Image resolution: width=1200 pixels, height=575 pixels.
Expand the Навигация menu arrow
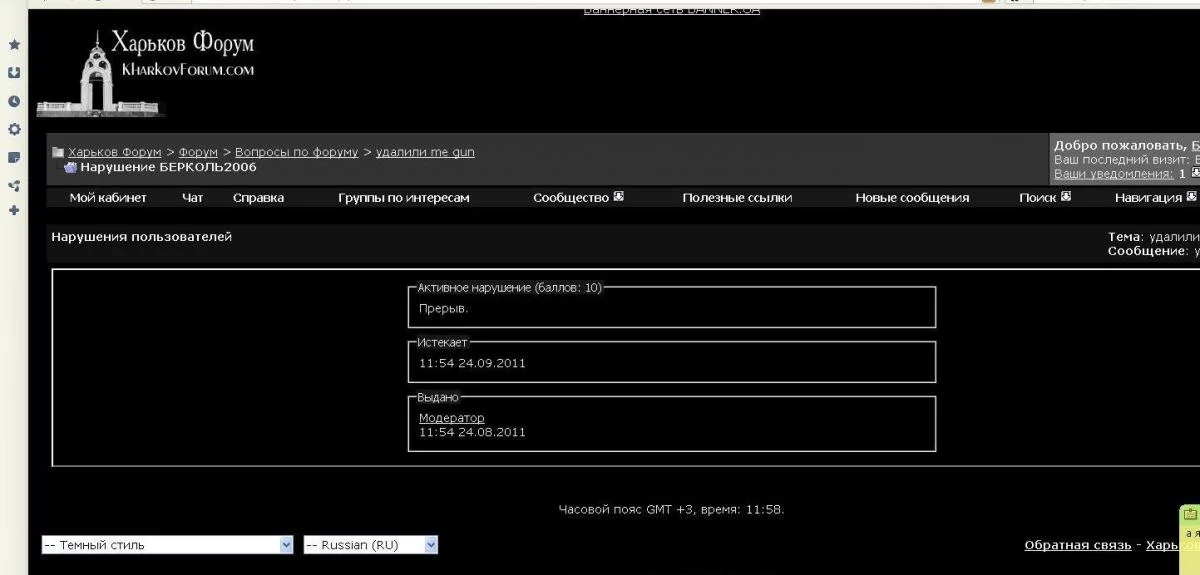point(1191,197)
